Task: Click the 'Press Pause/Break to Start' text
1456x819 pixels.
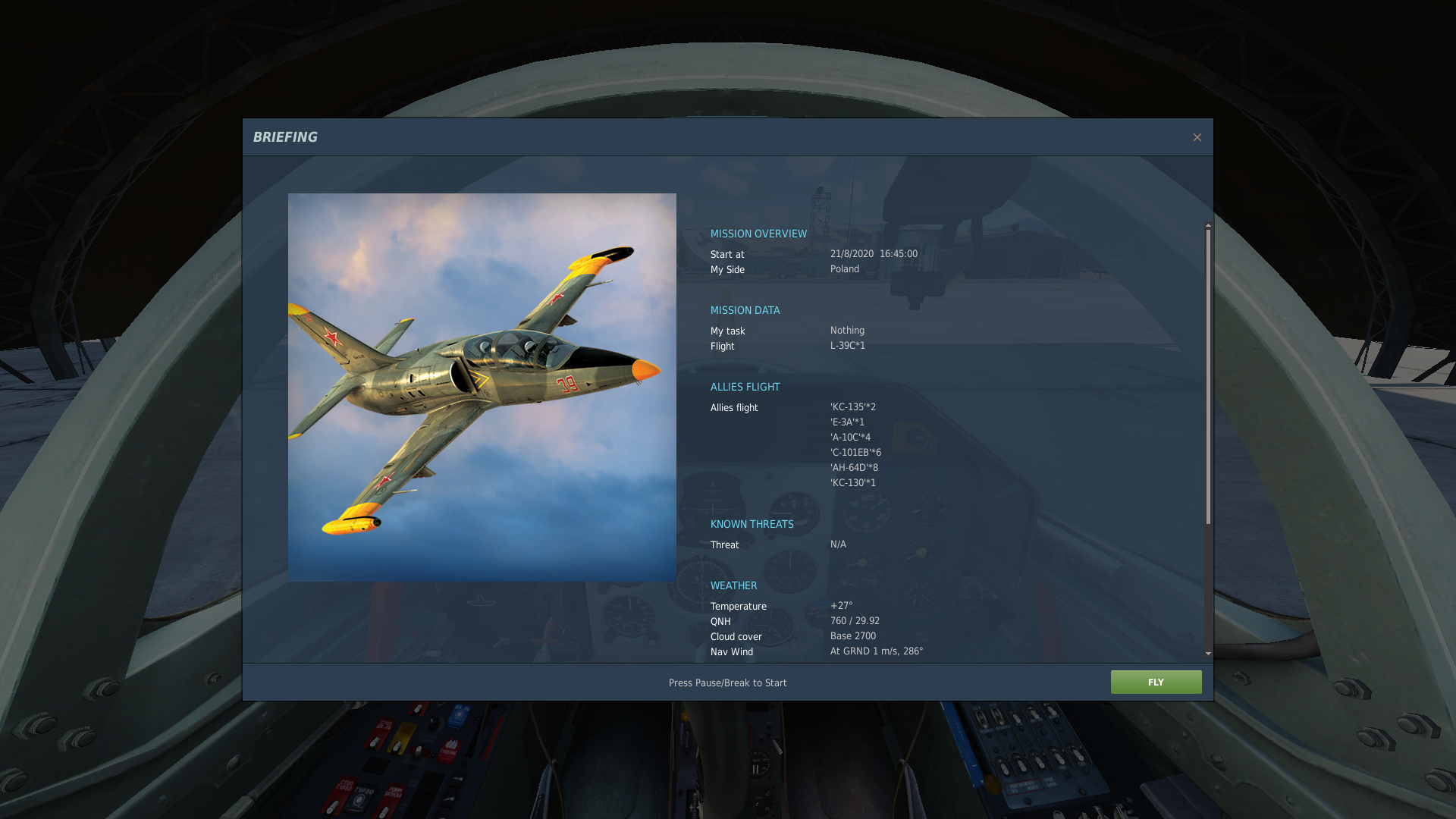Action: [728, 683]
